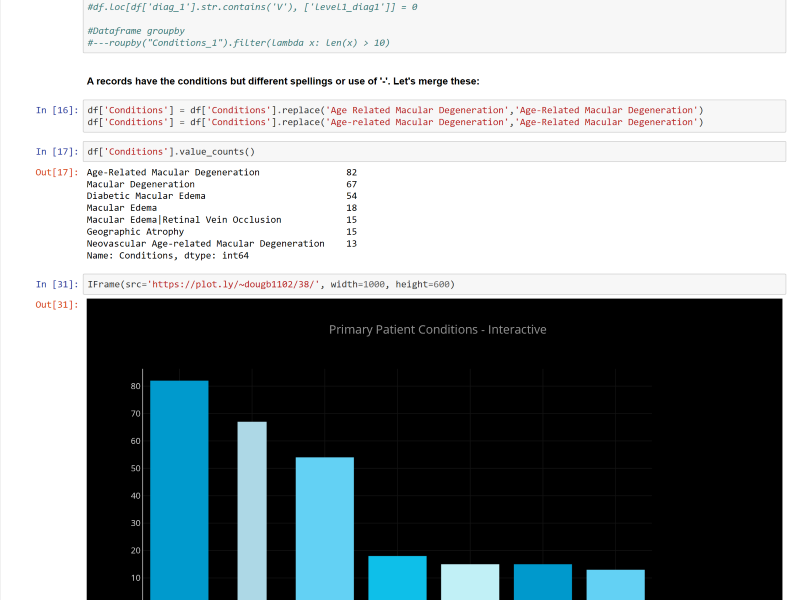Click the pale blue bar reaching 67

point(252,510)
